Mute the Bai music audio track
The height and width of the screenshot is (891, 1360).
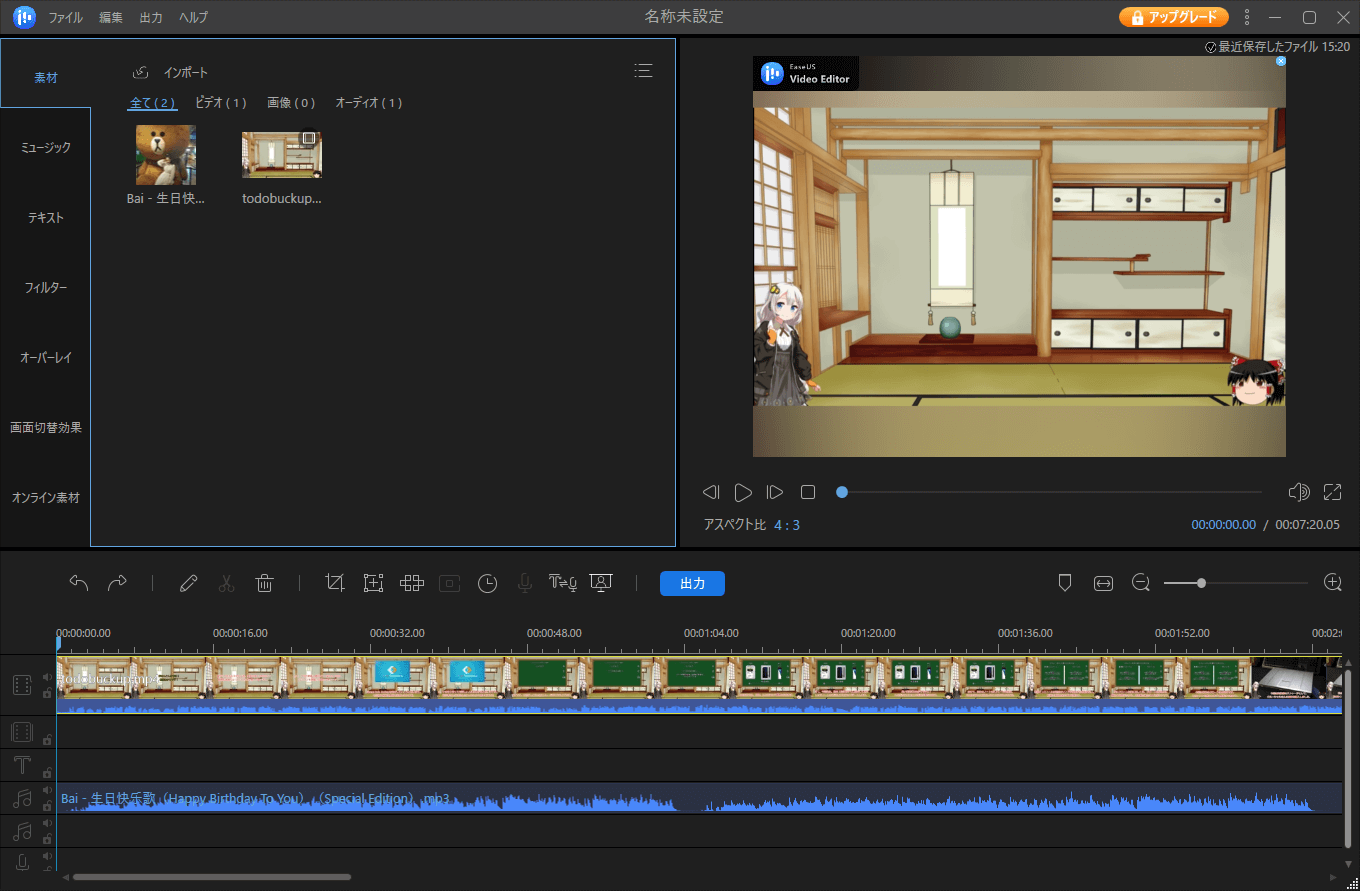tap(47, 792)
